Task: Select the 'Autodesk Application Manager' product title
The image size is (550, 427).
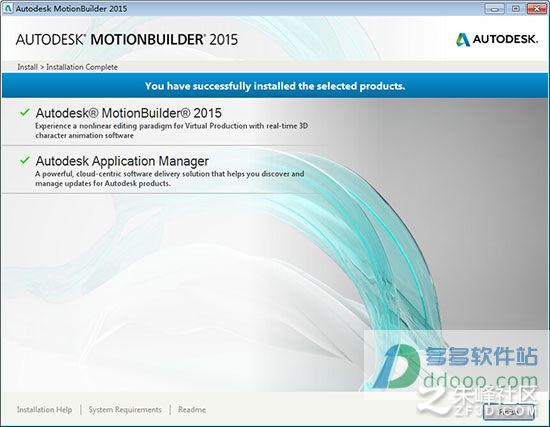Action: tap(122, 161)
